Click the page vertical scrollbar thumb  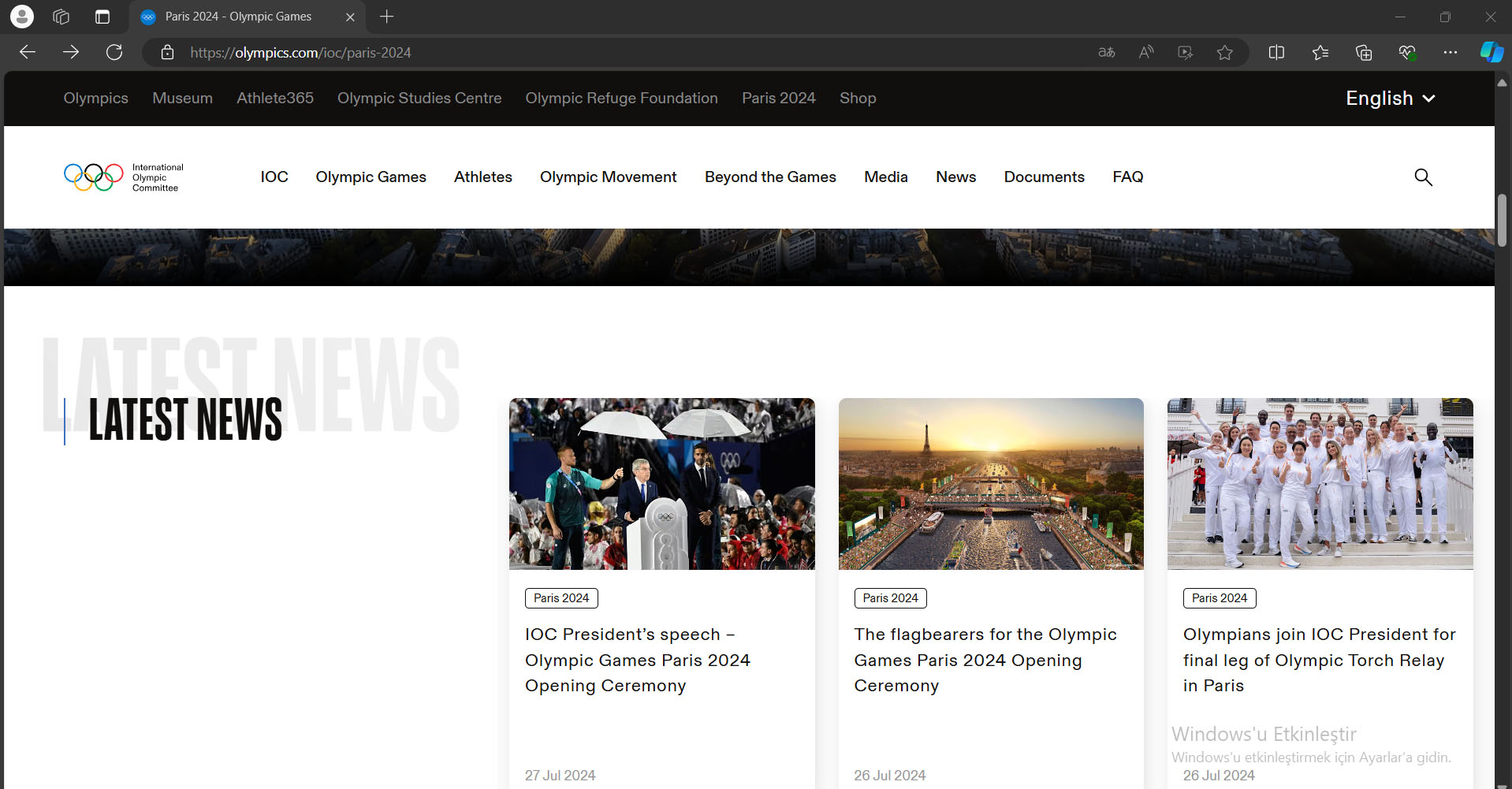[1503, 221]
